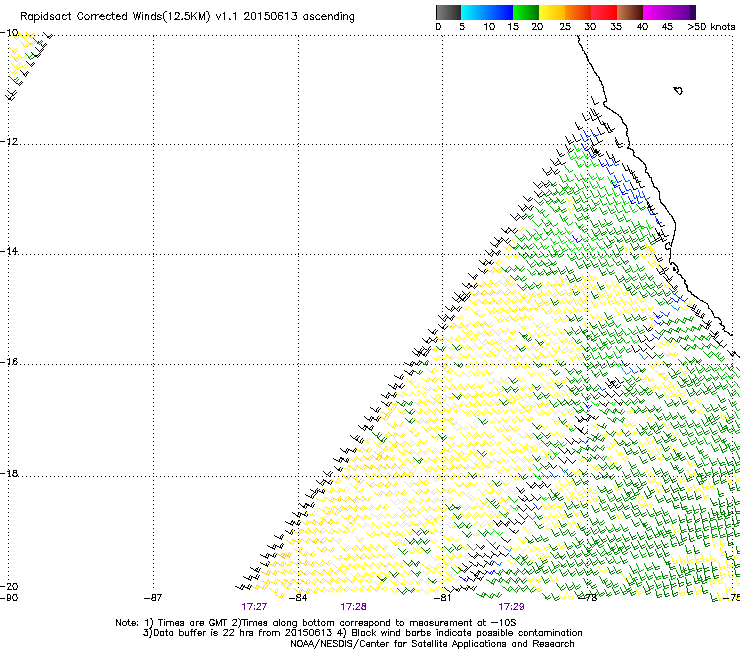Click the gray 0-5 knots legend swatch
Screen dimensions: 740x650
pyautogui.click(x=448, y=12)
